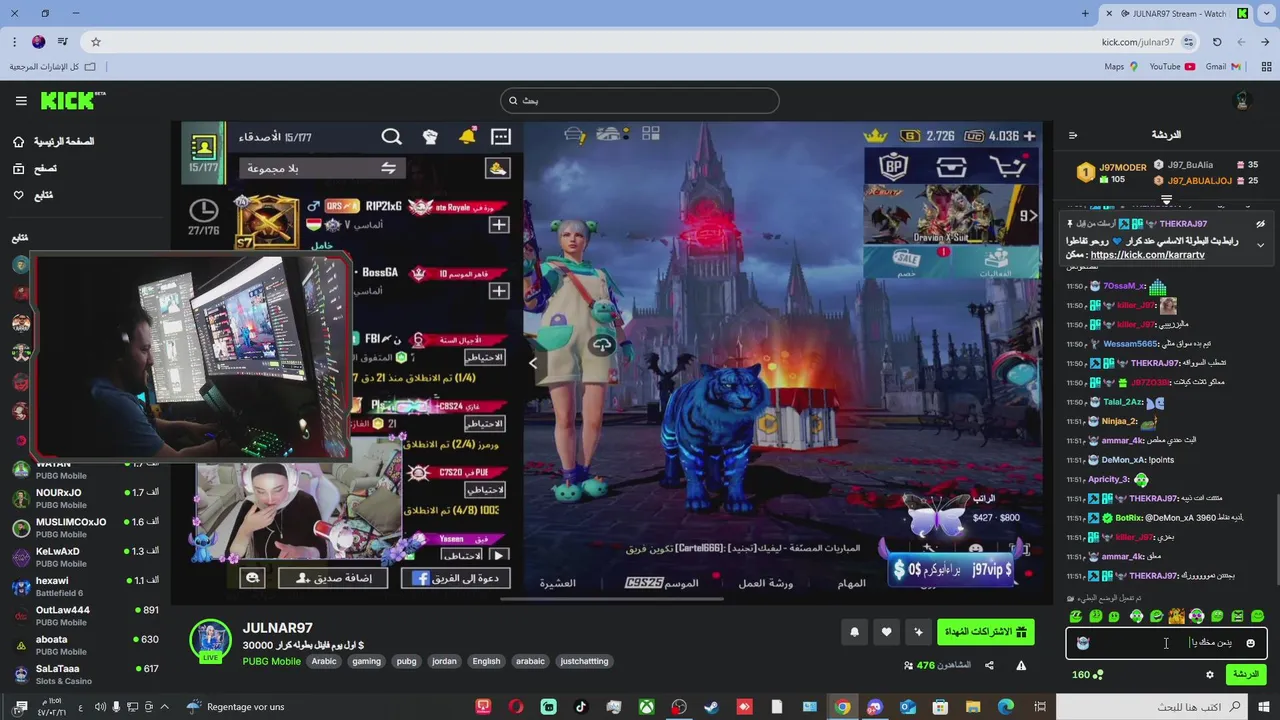Click the PUBG Mobile category link
1280x720 pixels.
point(271,661)
